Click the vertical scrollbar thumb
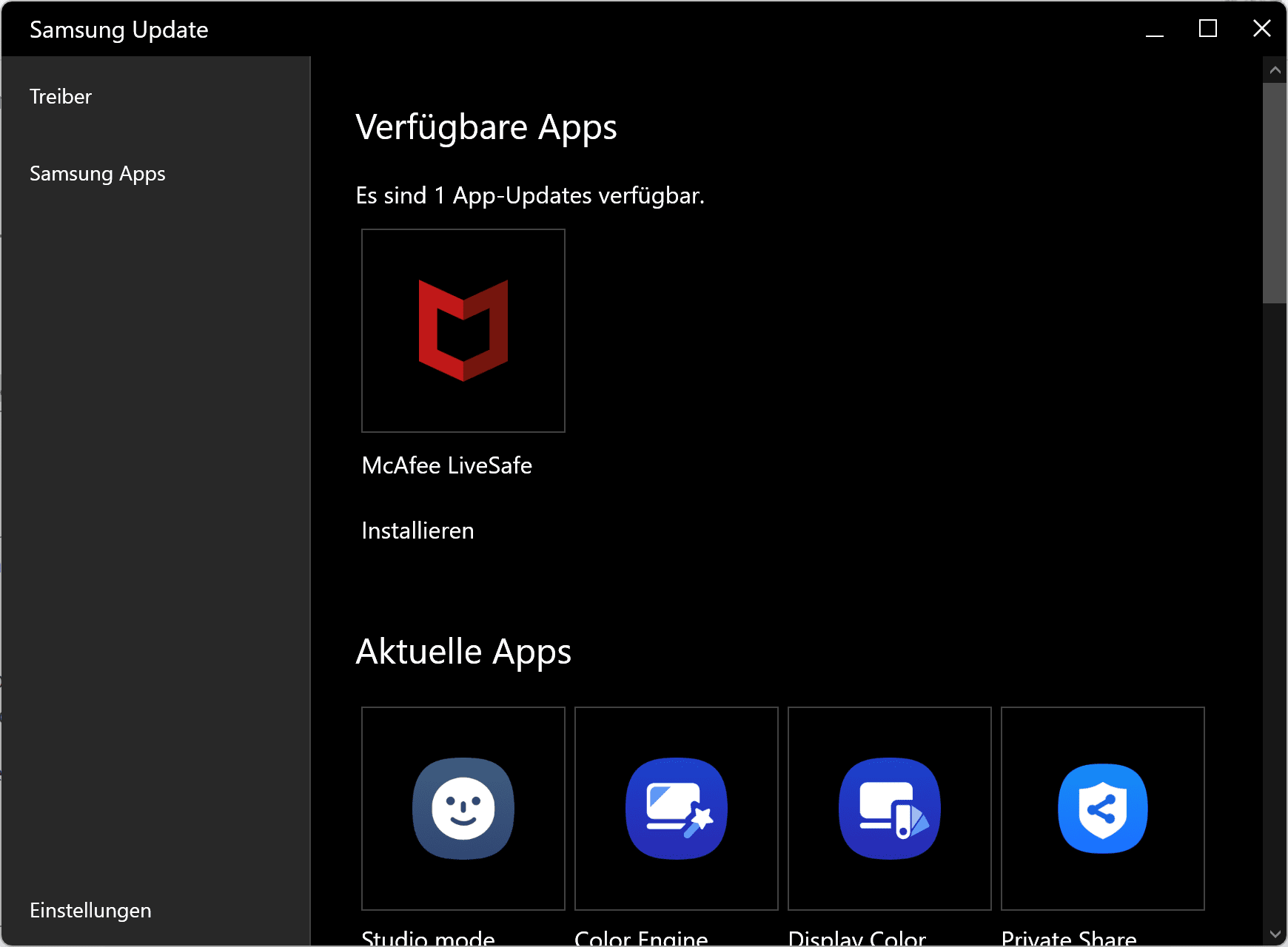 coord(1275,193)
